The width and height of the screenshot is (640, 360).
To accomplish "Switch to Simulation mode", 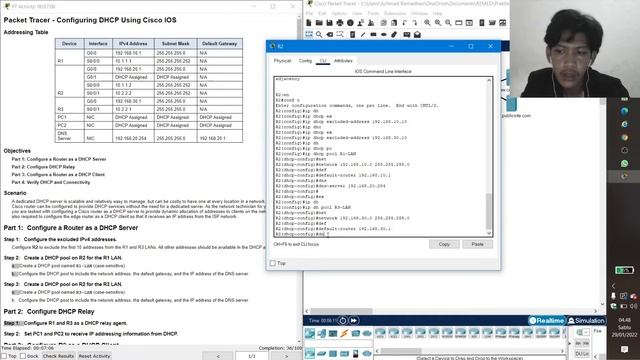I will click(x=586, y=320).
